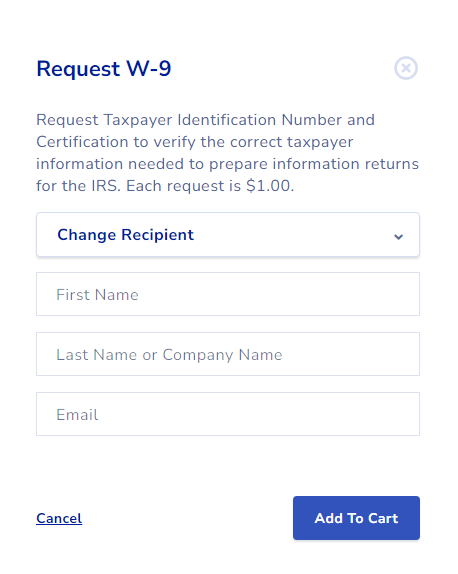Dismiss the dialog with the circled X icon
This screenshot has width=458, height=574.
pos(406,68)
